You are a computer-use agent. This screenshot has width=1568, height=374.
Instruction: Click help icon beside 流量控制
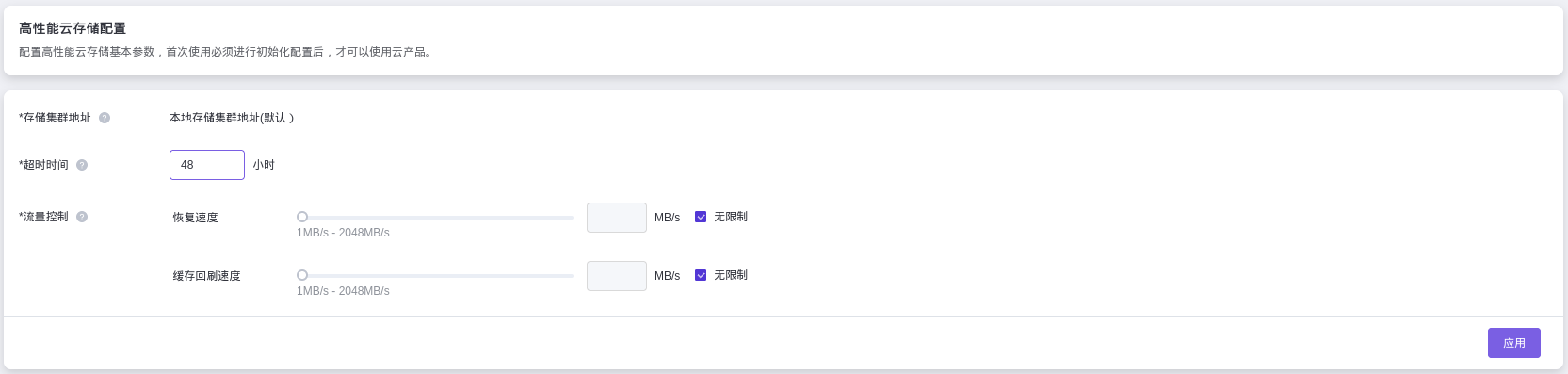pos(82,217)
